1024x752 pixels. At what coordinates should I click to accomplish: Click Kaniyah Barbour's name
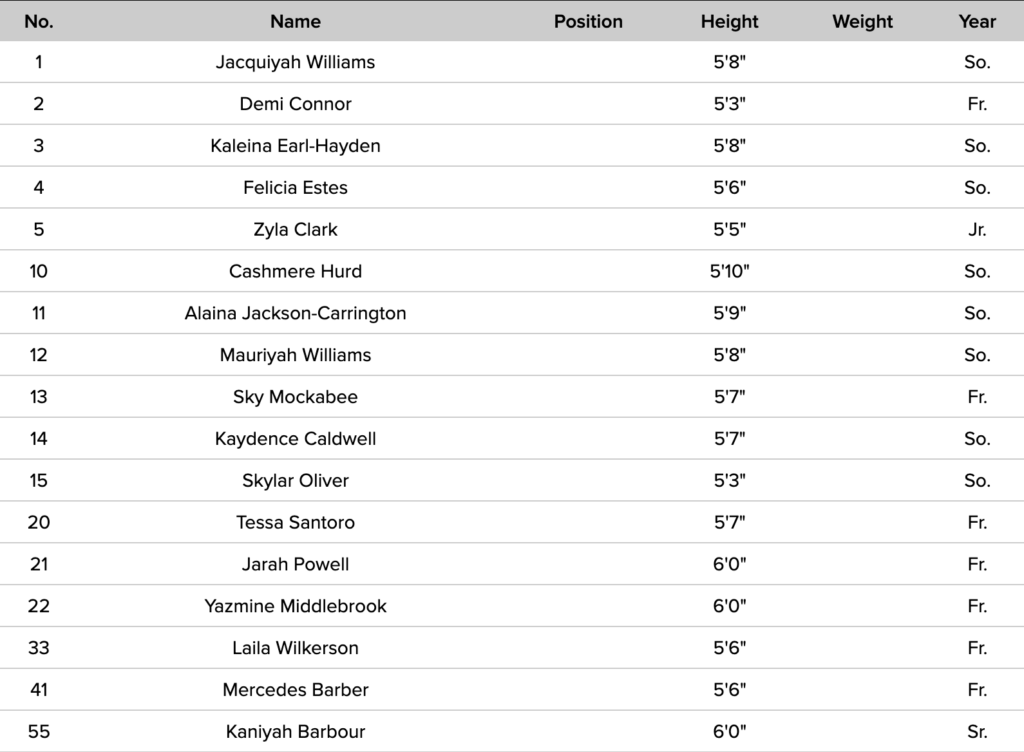point(295,733)
